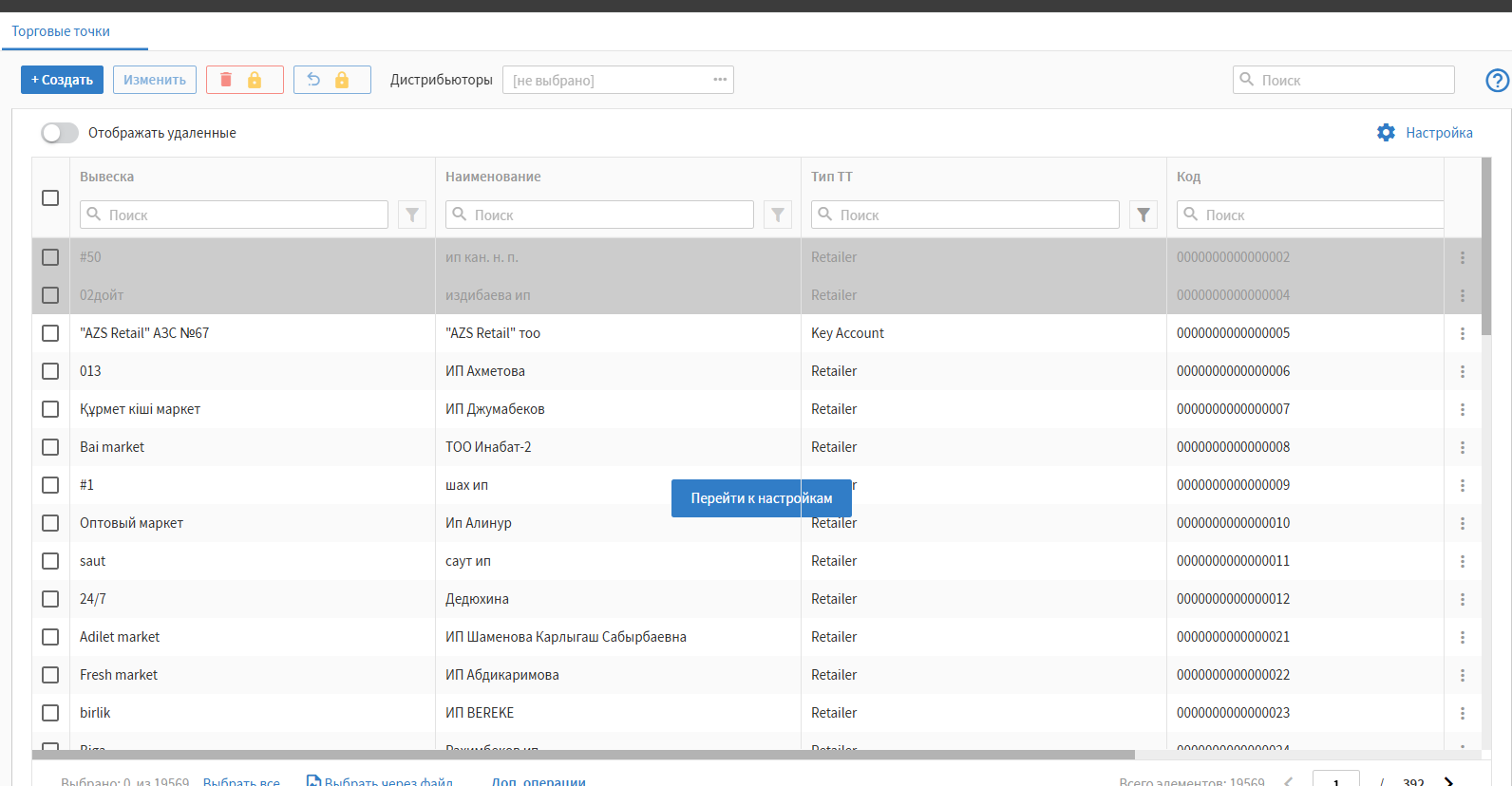Open three-dot menu for Оптовый маркет row
Screen dimensions: 1512x786
pos(1463,523)
